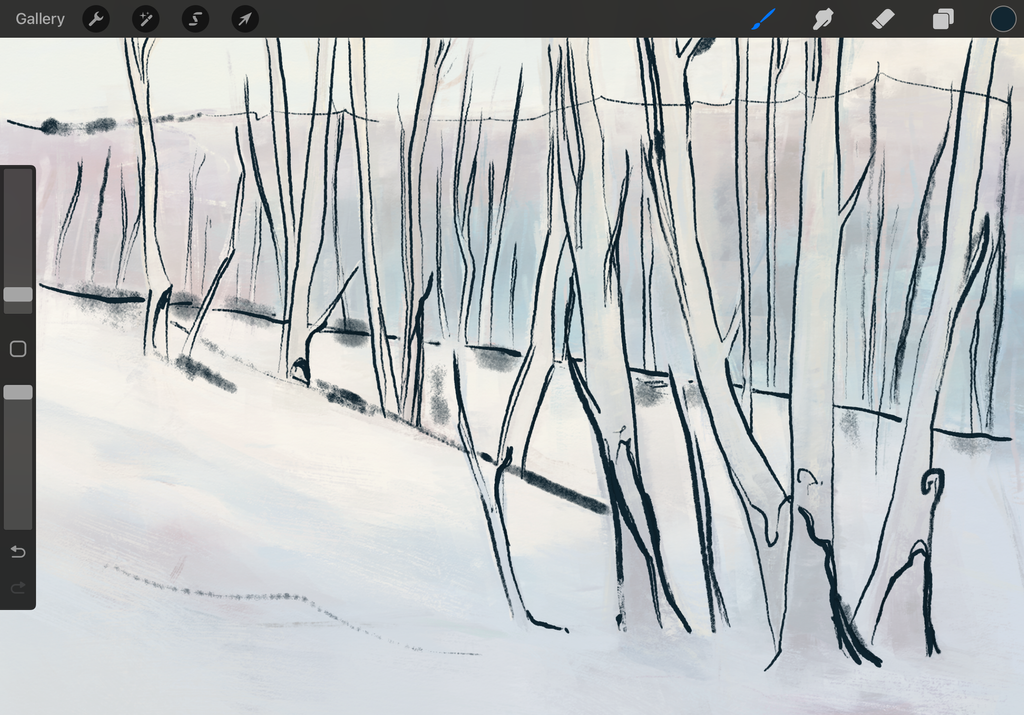Open the Adjustments magic wand tool
Viewport: 1024px width, 715px height.
pyautogui.click(x=146, y=18)
